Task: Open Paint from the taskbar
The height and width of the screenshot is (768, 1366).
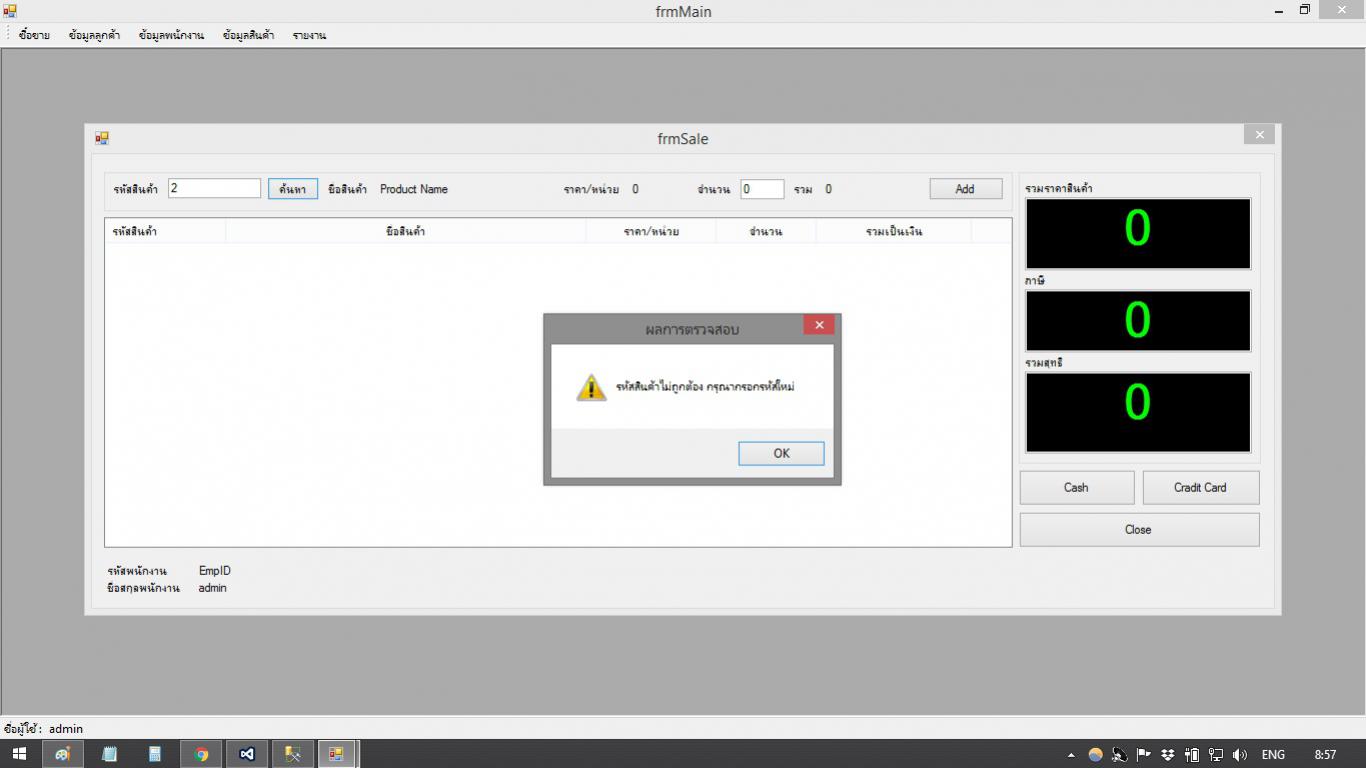Action: click(x=62, y=754)
